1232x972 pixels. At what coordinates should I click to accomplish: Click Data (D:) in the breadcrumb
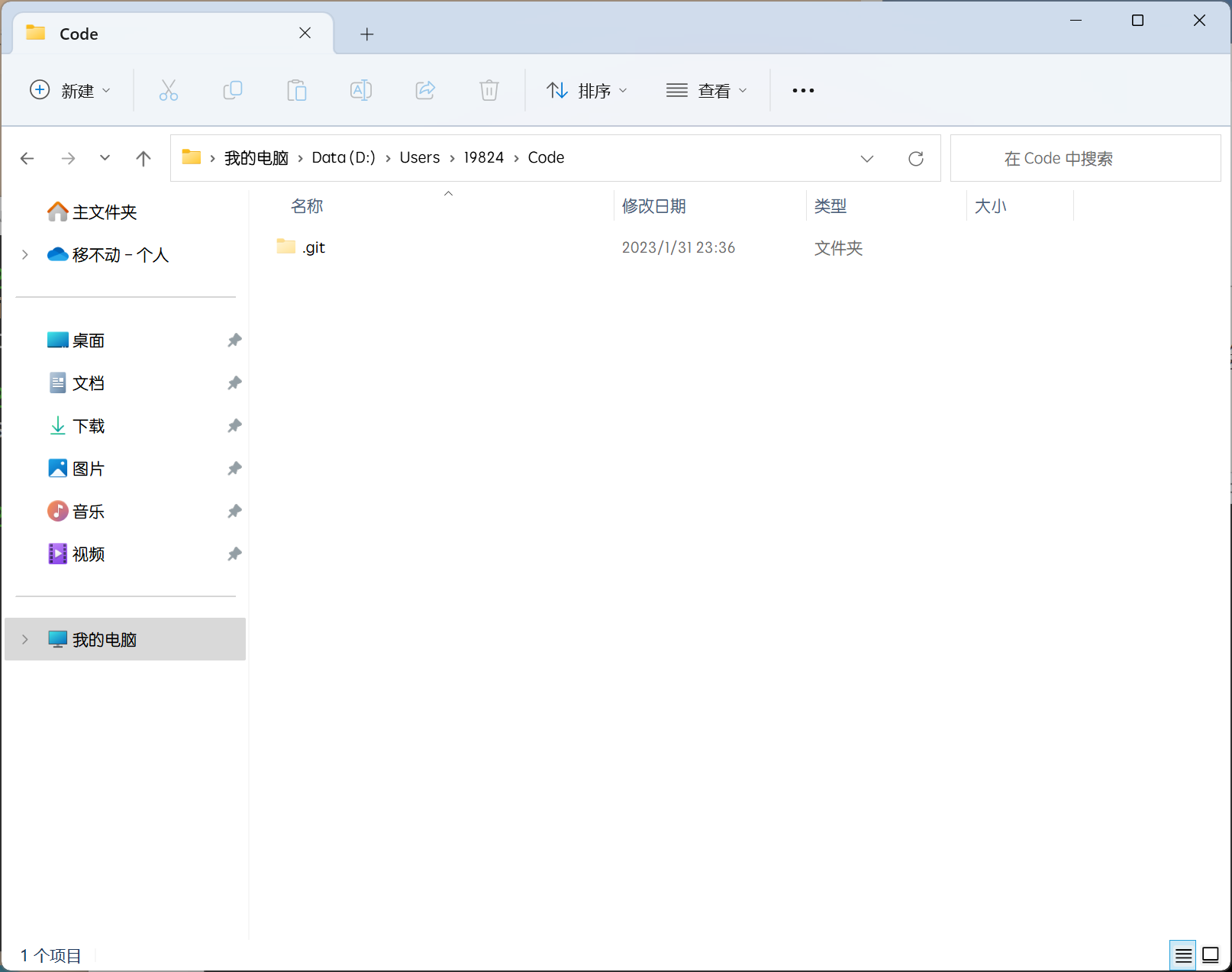coord(343,158)
